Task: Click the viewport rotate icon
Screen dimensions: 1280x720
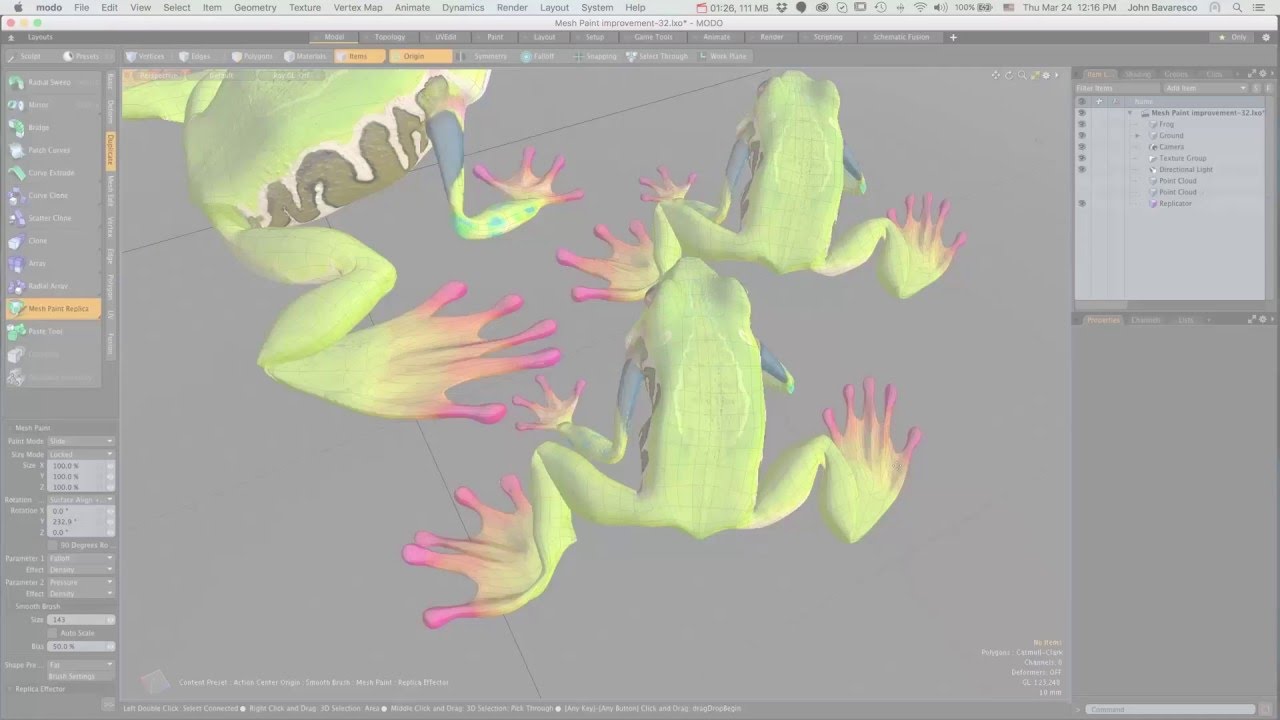Action: (1008, 75)
